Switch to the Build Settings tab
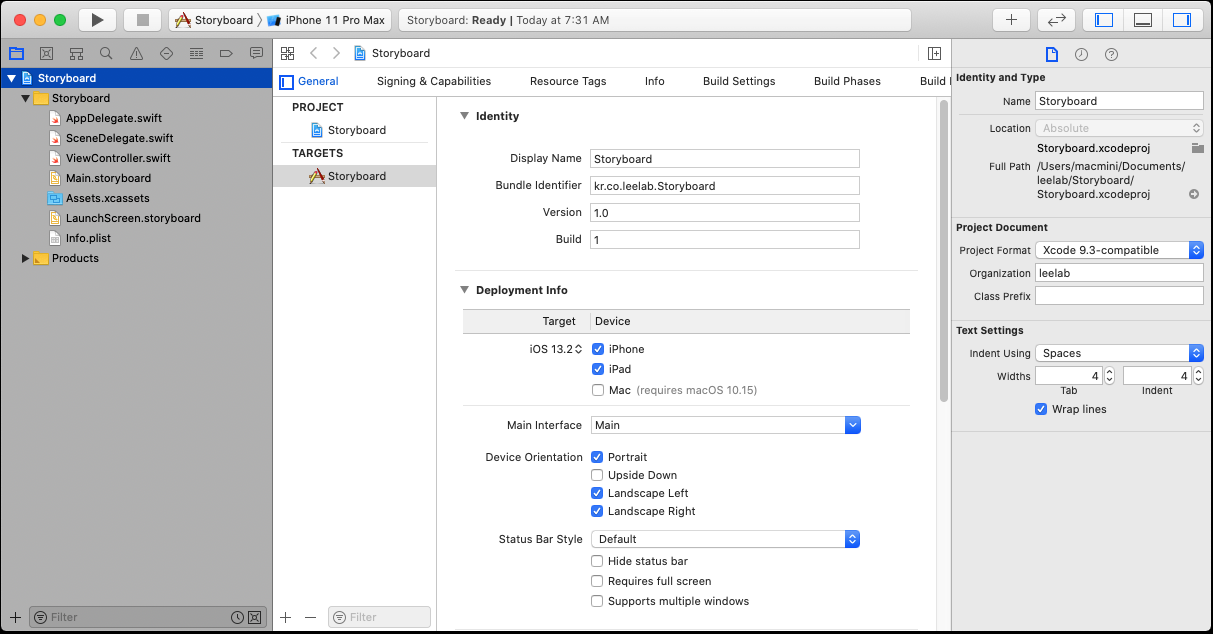This screenshot has height=634, width=1213. click(738, 81)
